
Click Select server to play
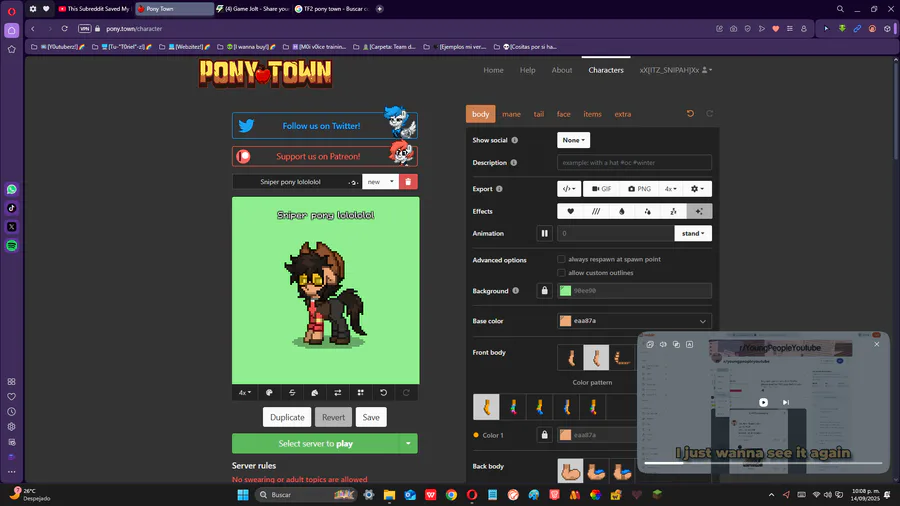pos(315,443)
